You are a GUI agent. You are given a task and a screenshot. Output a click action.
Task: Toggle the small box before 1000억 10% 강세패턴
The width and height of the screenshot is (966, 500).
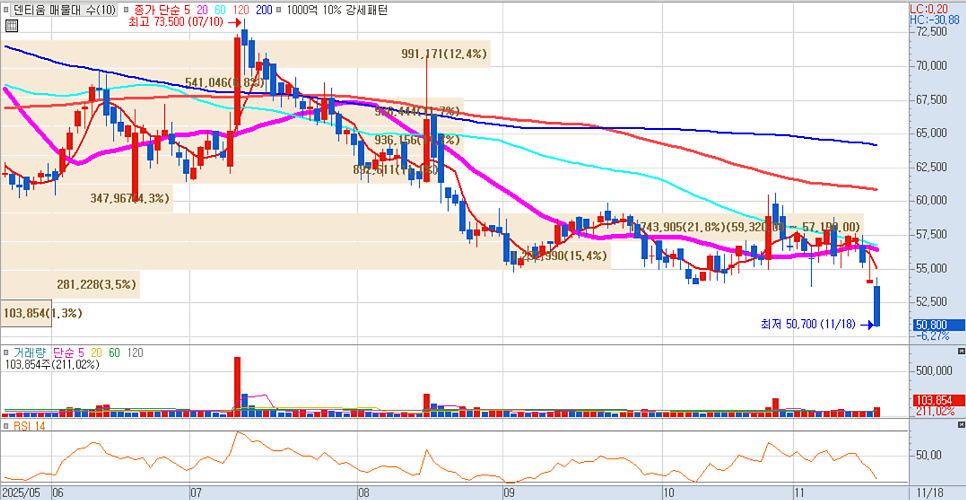[279, 10]
